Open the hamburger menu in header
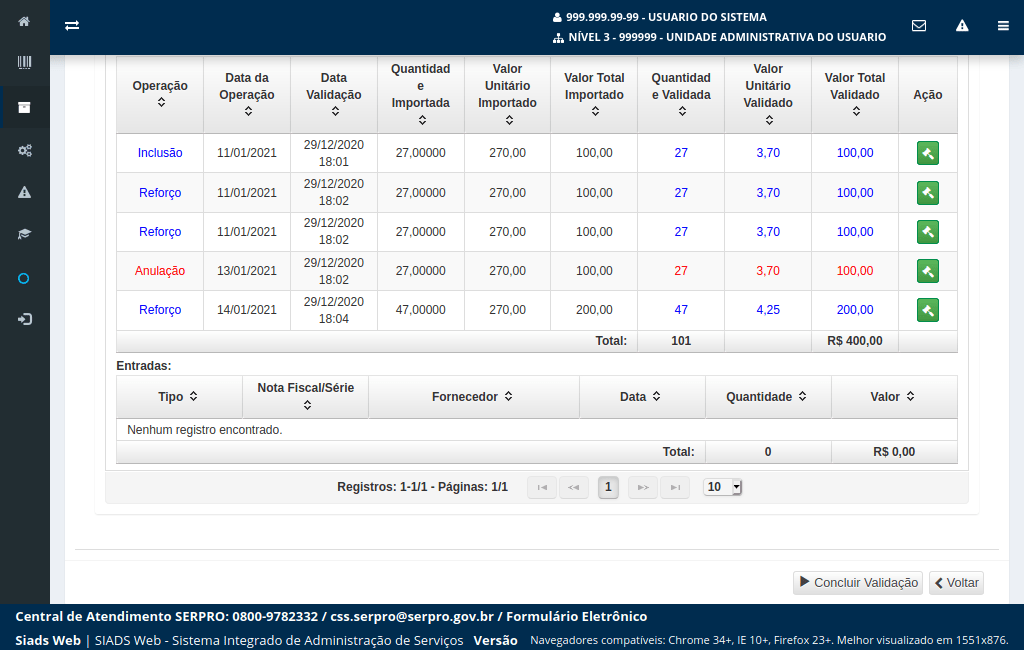The width and height of the screenshot is (1024, 650). coord(1003,25)
